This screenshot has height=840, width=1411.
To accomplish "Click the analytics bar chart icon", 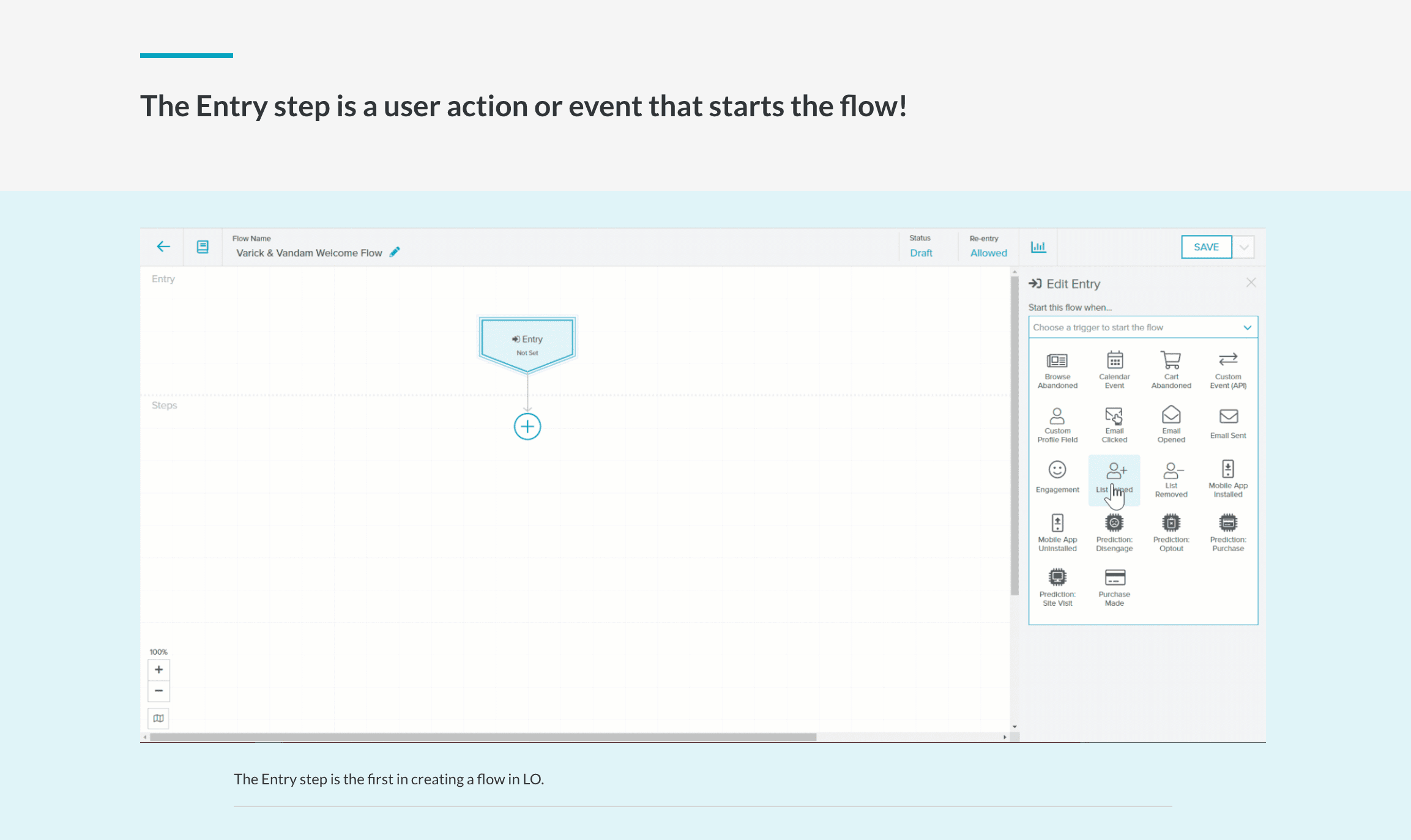I will tap(1038, 247).
